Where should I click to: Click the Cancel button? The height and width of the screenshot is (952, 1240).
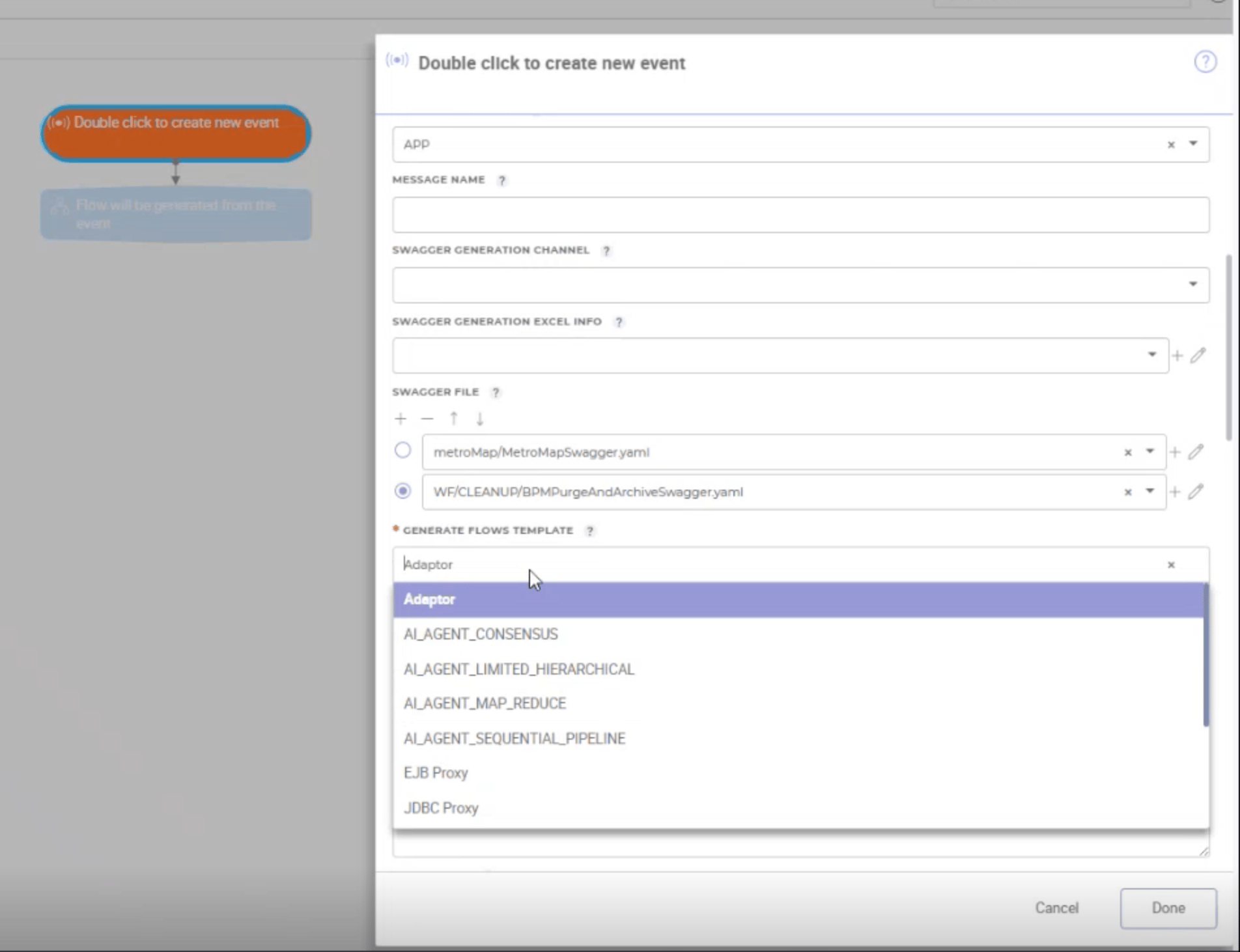click(x=1056, y=908)
